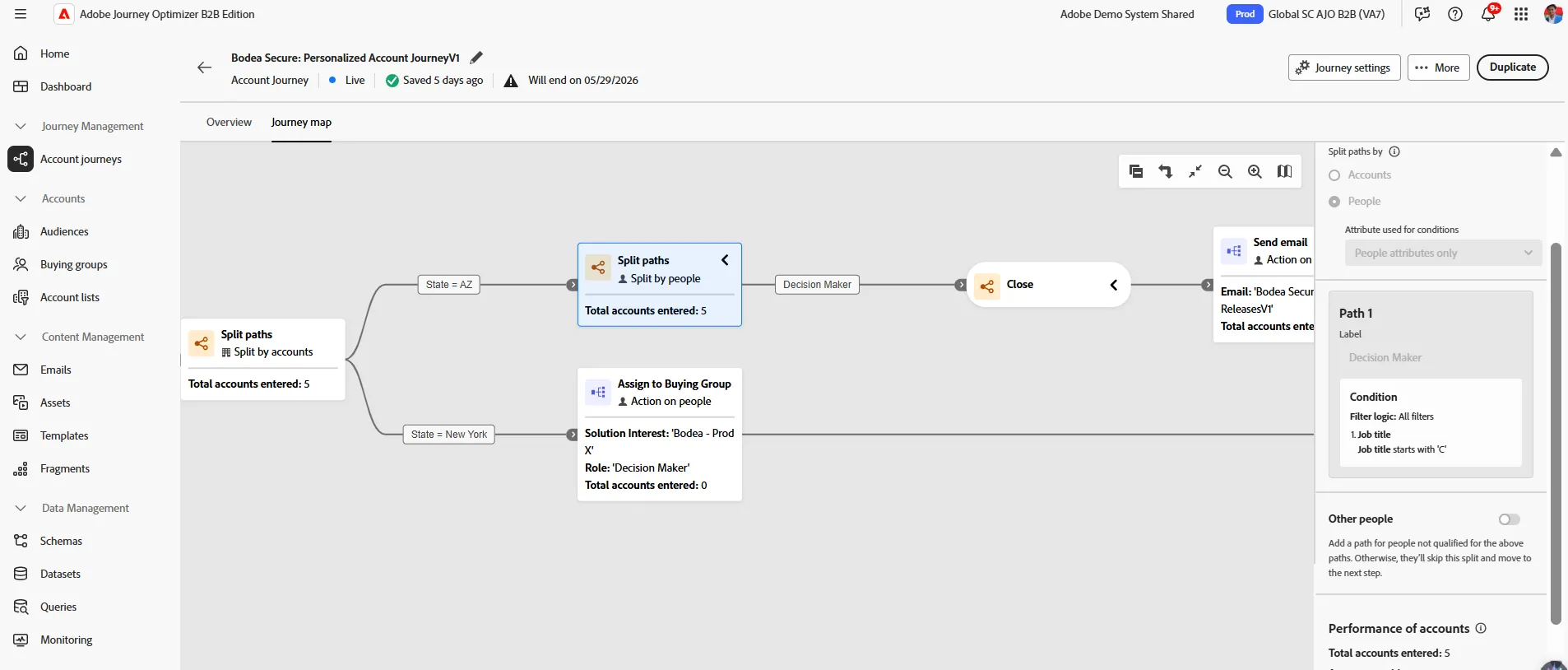
Task: Toggle the minimap view icon
Action: 1284,171
